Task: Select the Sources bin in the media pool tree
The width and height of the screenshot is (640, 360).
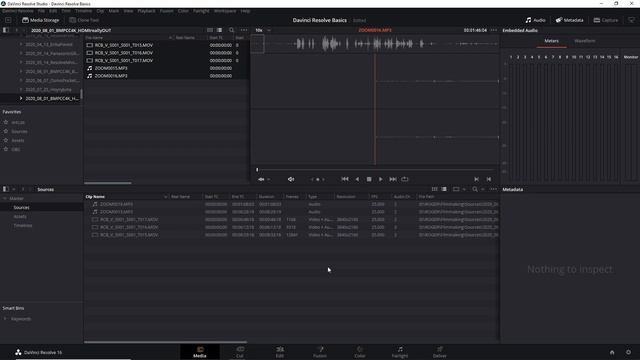Action: (x=21, y=208)
